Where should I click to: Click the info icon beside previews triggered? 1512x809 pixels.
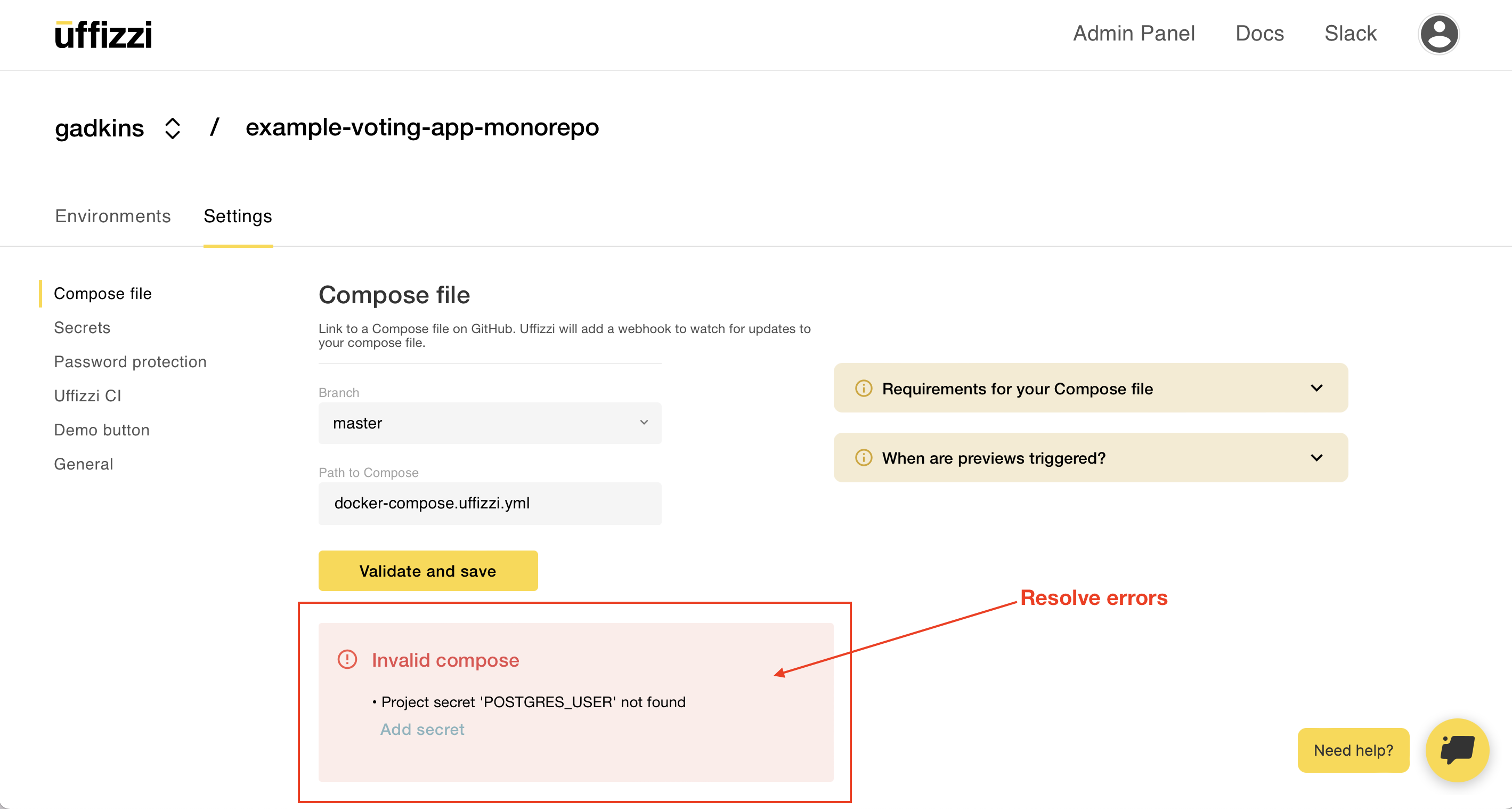pos(864,457)
